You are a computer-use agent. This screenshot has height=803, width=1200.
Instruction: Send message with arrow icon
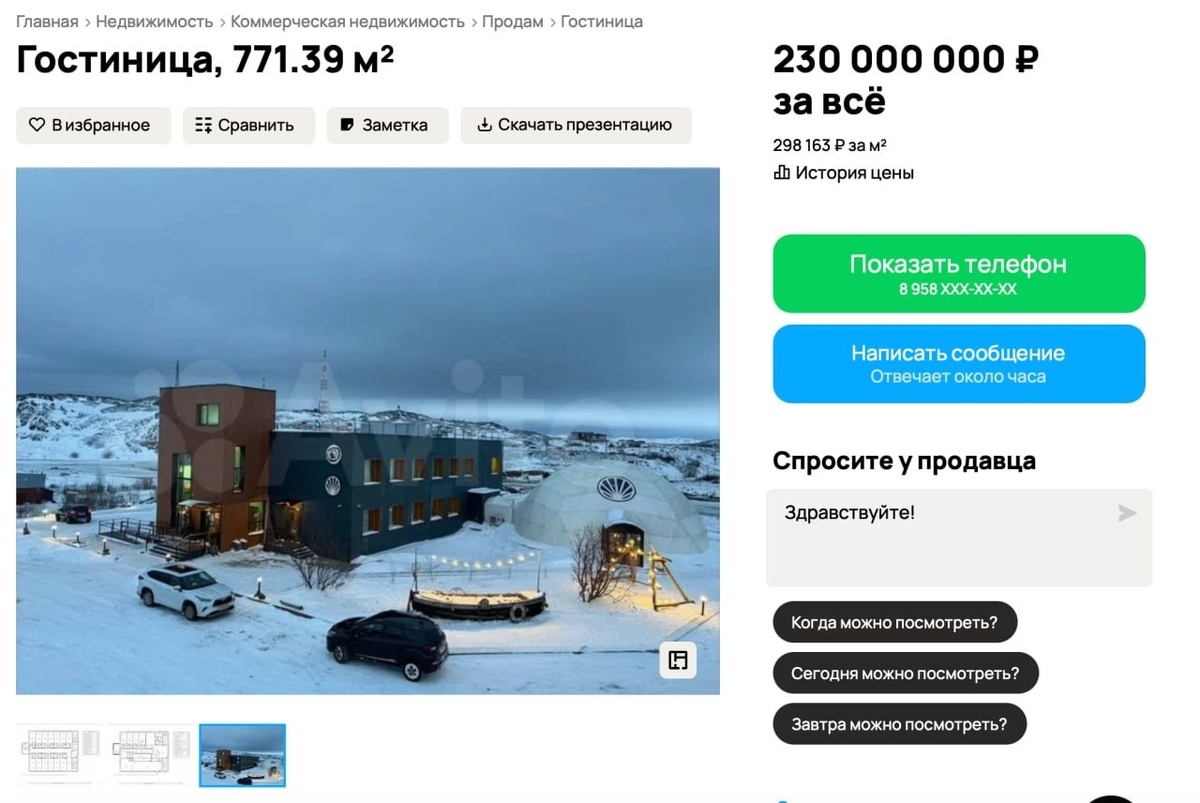point(1127,513)
